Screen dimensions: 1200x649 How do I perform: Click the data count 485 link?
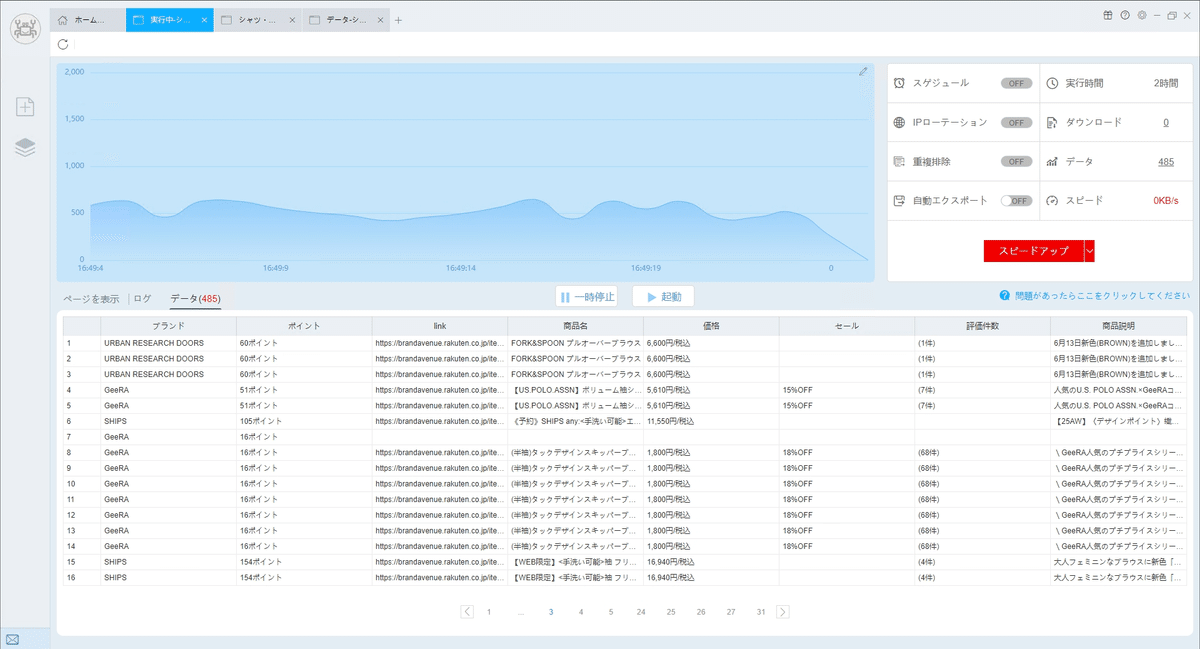(1166, 161)
